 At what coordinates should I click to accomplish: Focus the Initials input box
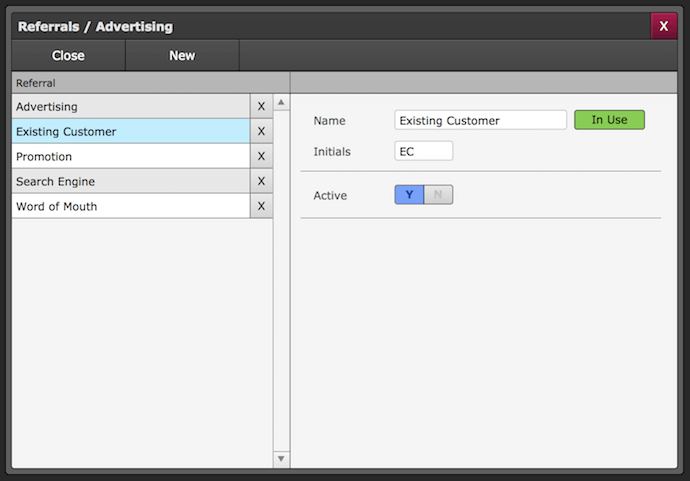point(423,151)
